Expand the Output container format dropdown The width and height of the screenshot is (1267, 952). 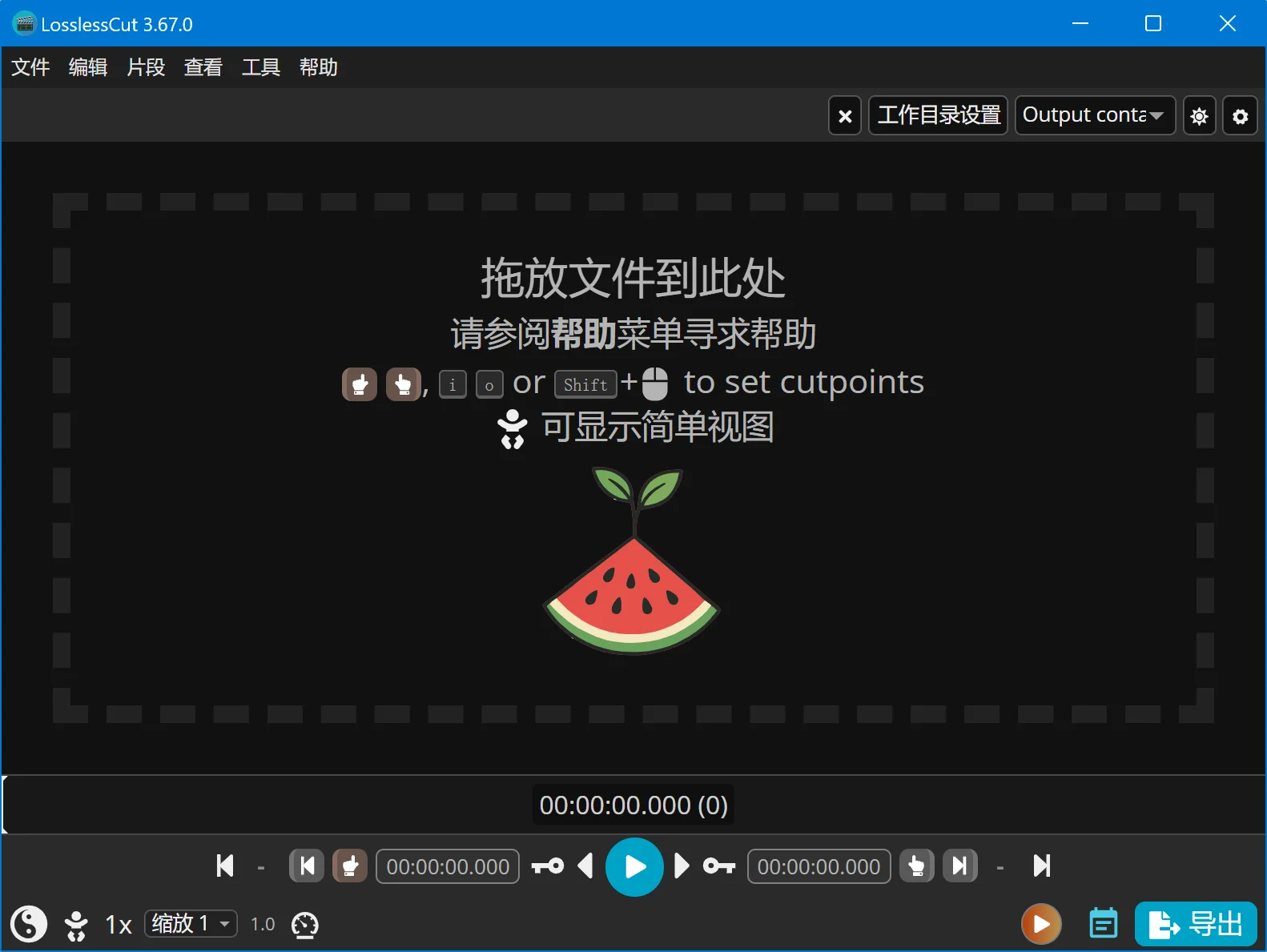tap(1095, 115)
